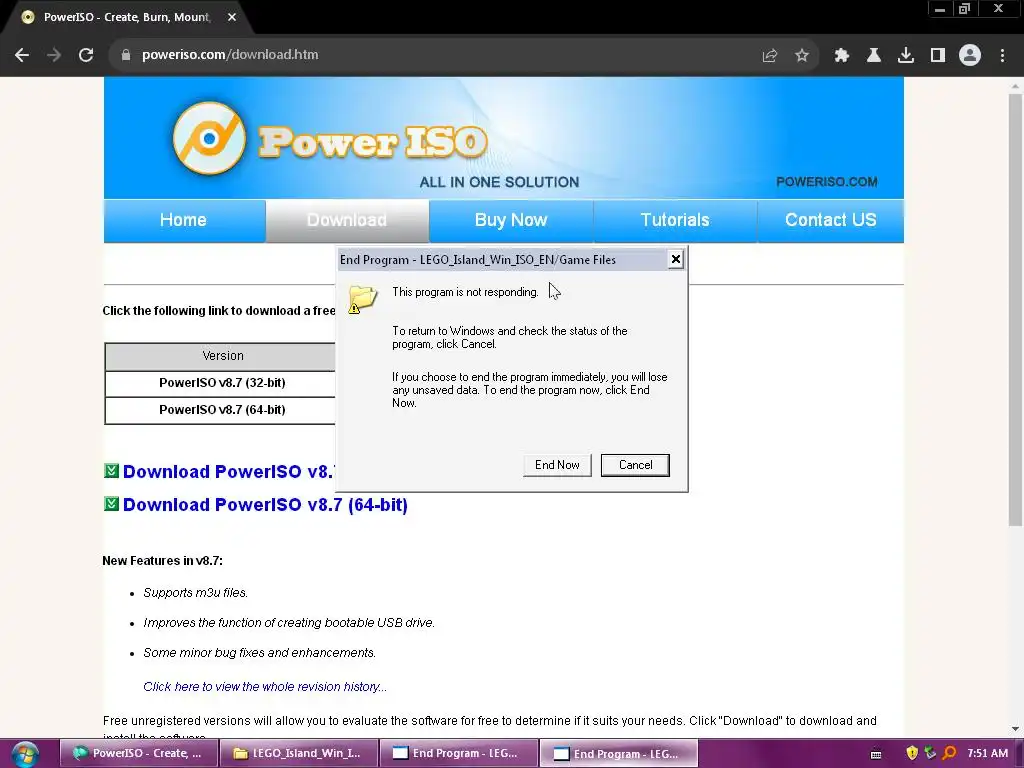This screenshot has width=1024, height=768.
Task: Click the 7:51 AM taskbar clock
Action: point(987,754)
